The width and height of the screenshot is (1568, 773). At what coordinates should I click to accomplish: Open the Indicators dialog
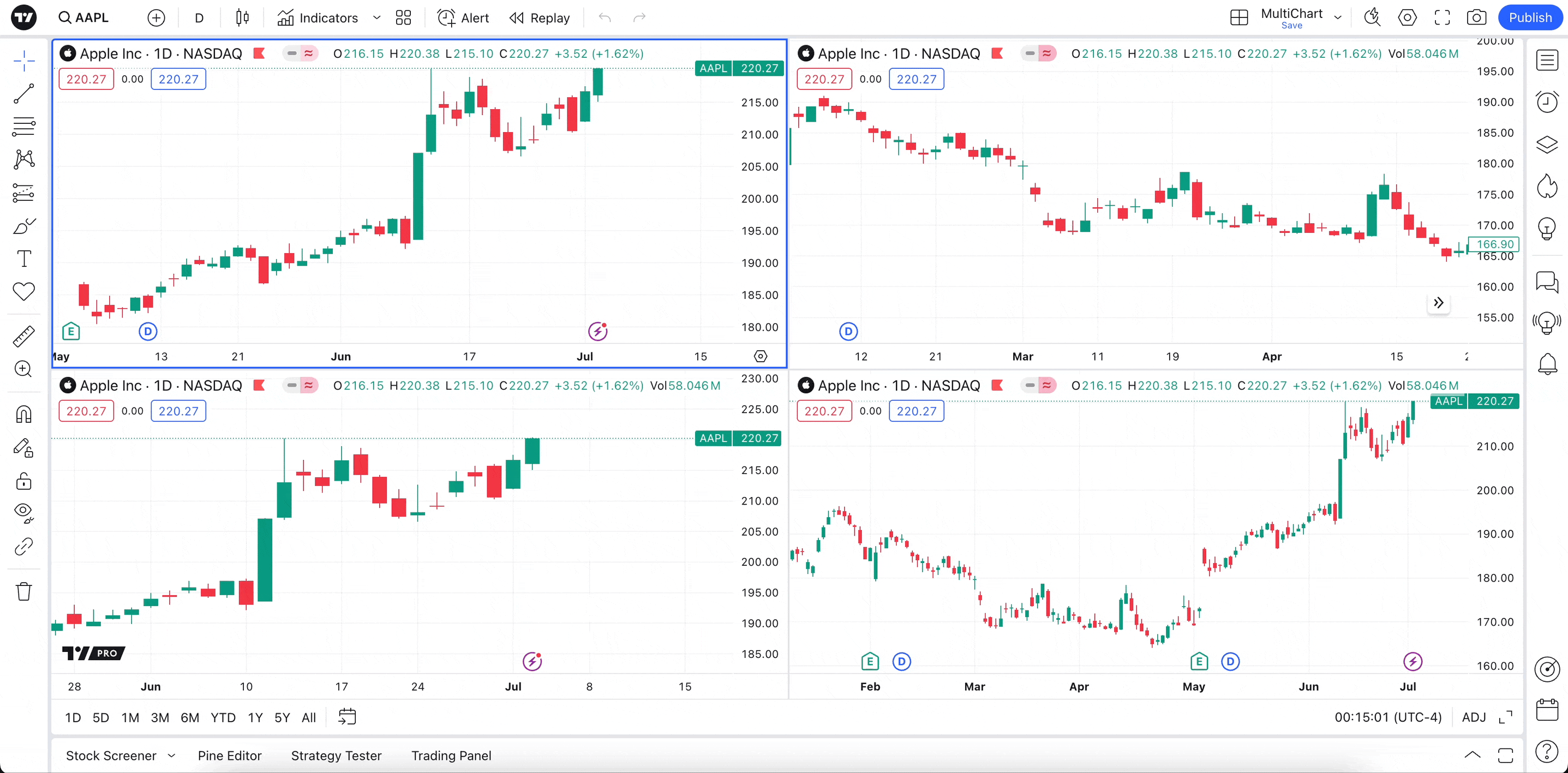tap(317, 17)
